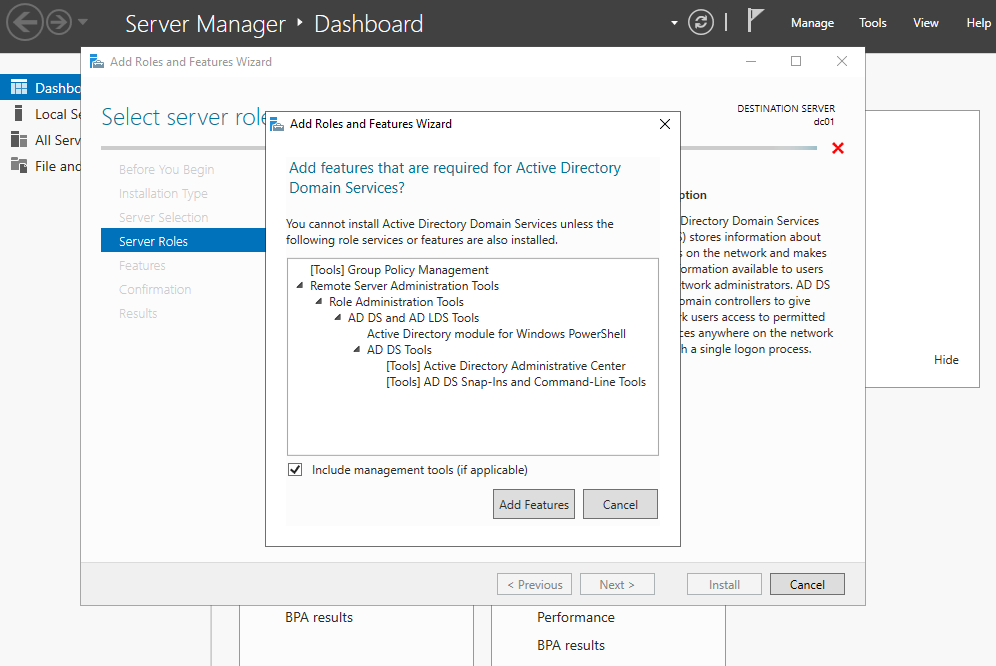Select the Dashboard icon in the sidebar

click(19, 87)
